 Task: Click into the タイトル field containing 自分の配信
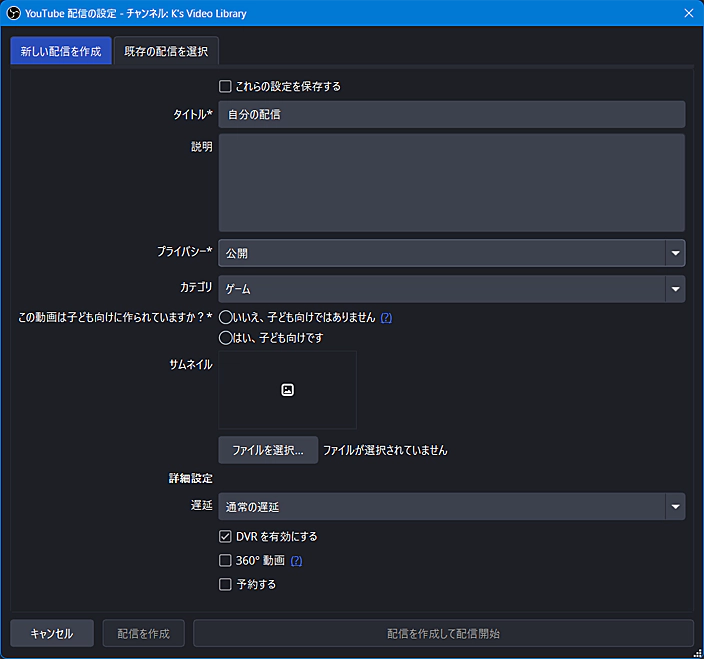coord(452,114)
